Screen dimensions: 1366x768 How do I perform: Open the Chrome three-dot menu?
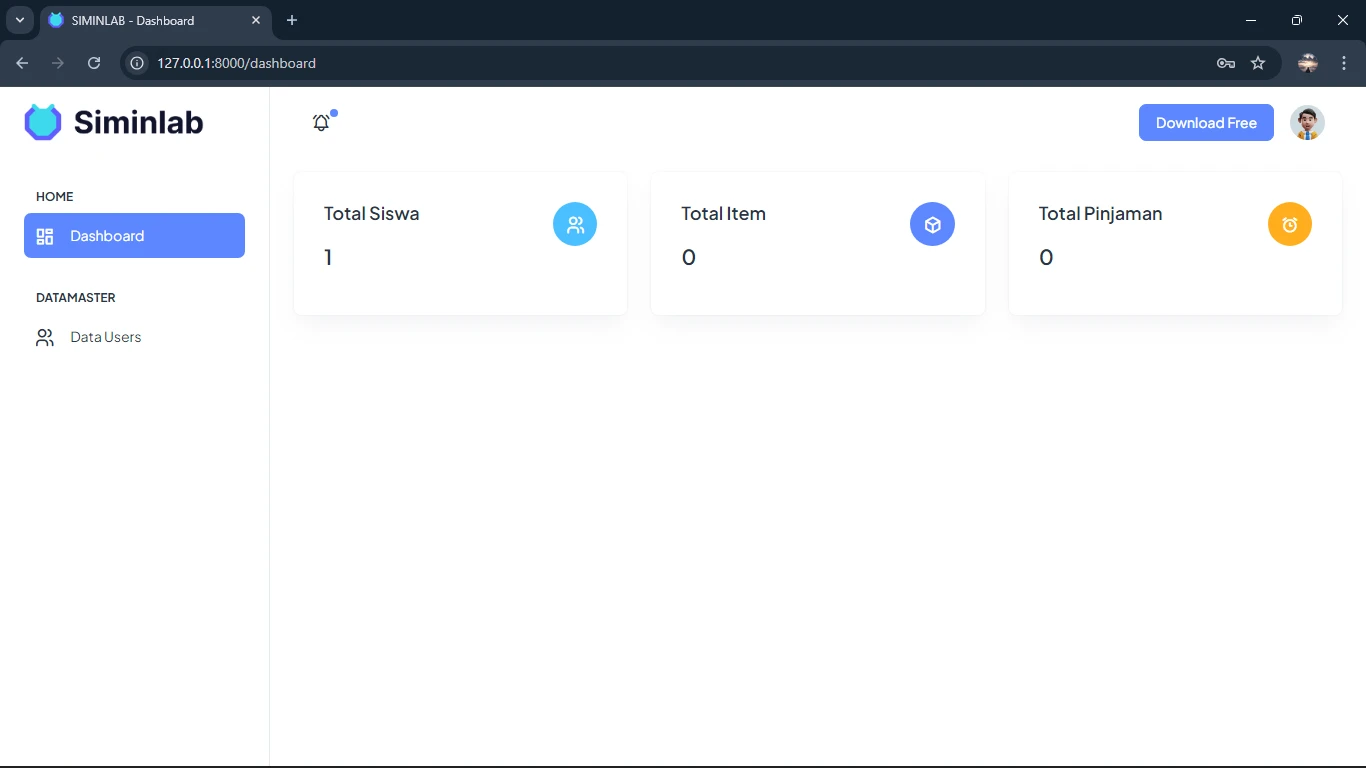point(1344,63)
